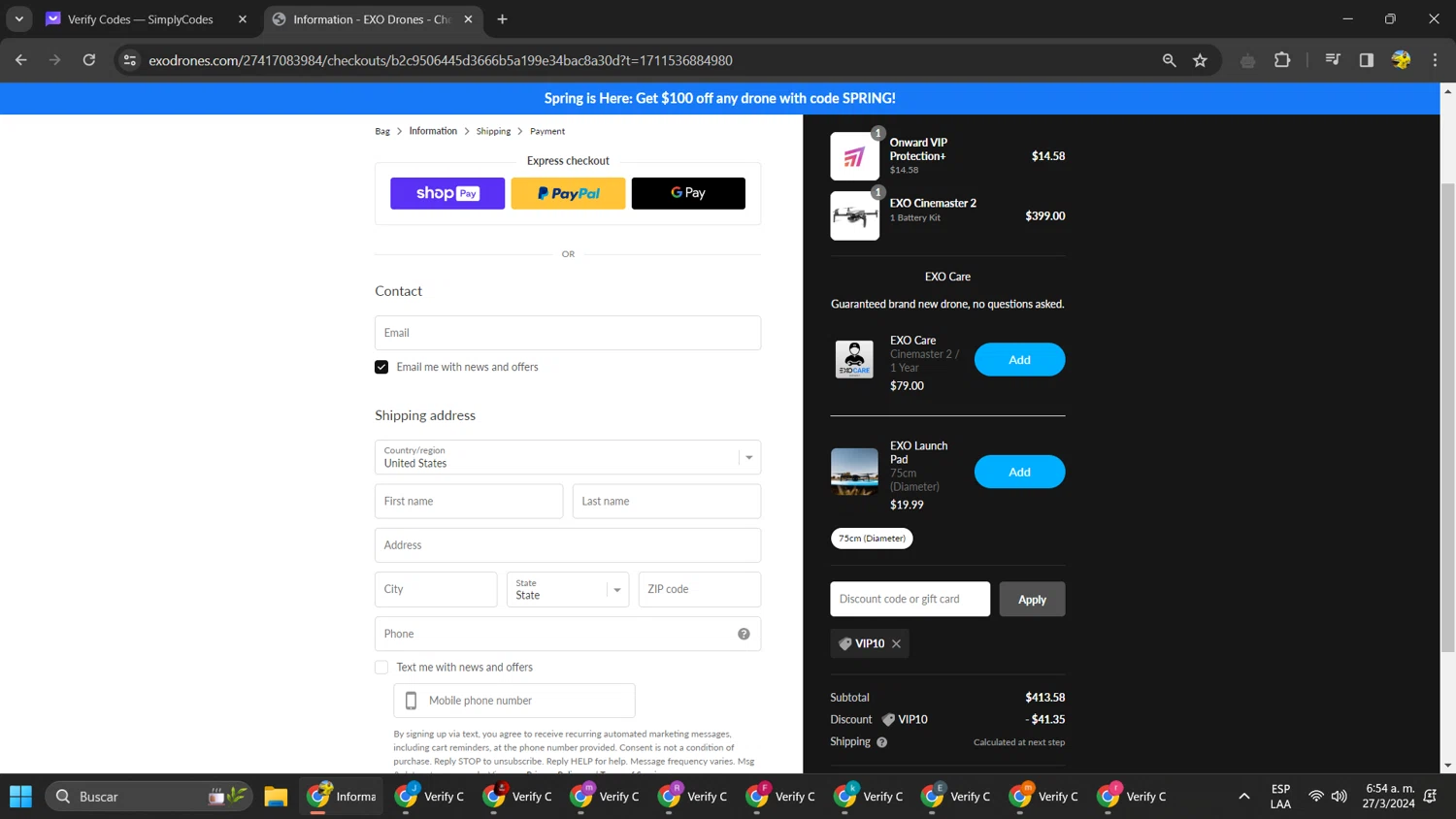Open File Explorer from the taskbar
Viewport: 1456px width, 819px height.
point(276,797)
